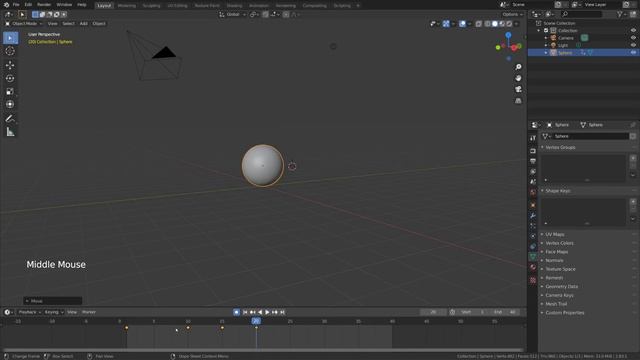The image size is (640, 360).
Task: Switch to the Sculpting workspace tab
Action: pos(151,6)
